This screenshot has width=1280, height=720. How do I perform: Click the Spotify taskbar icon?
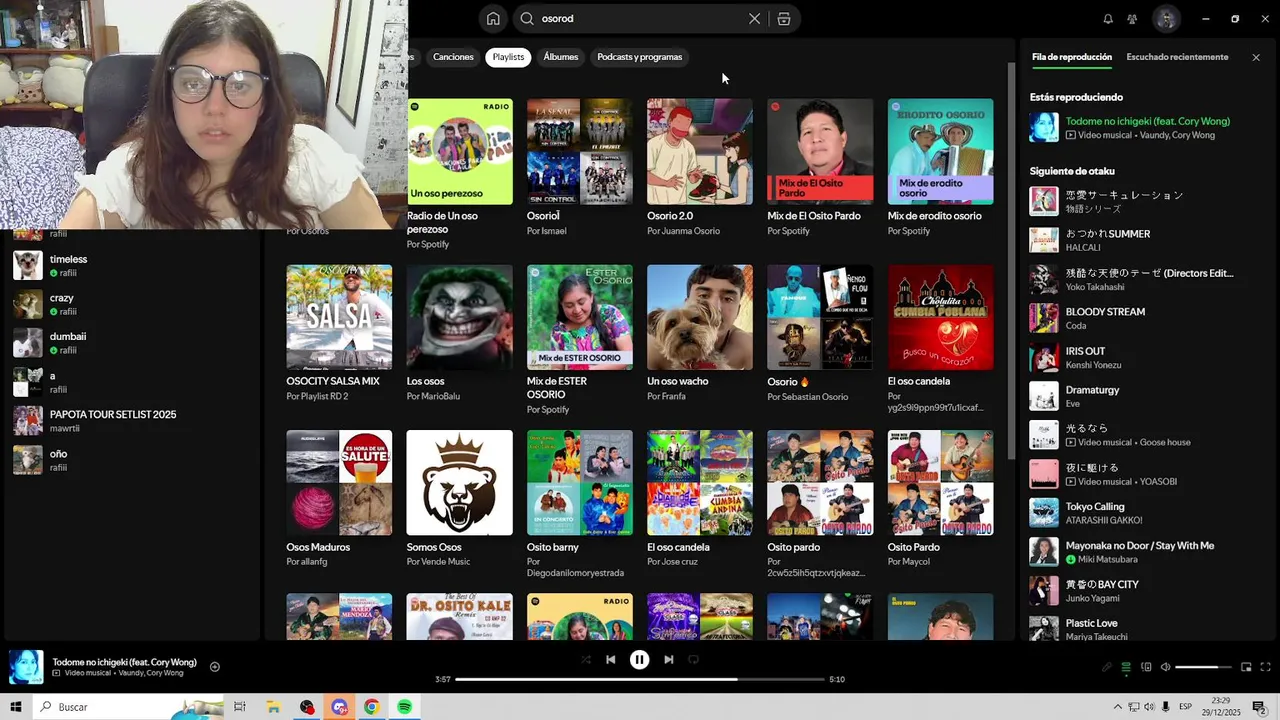(x=404, y=707)
